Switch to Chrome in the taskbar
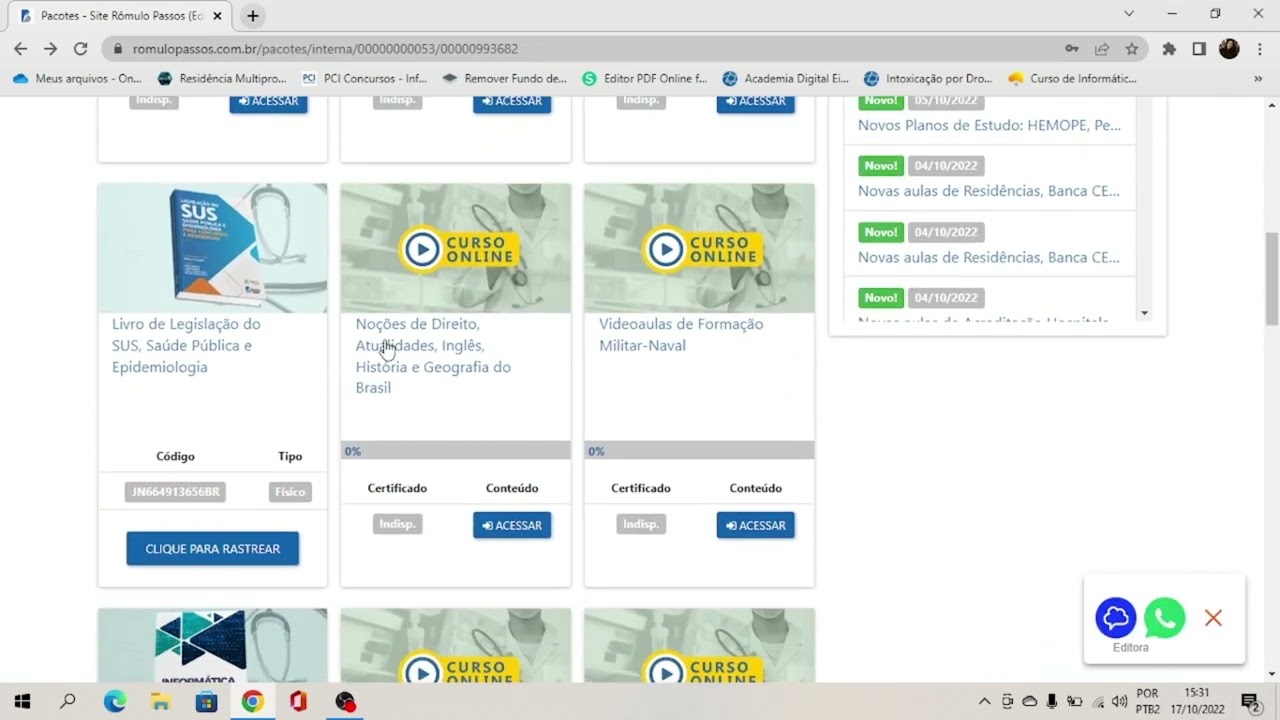Viewport: 1280px width, 720px height. [252, 701]
